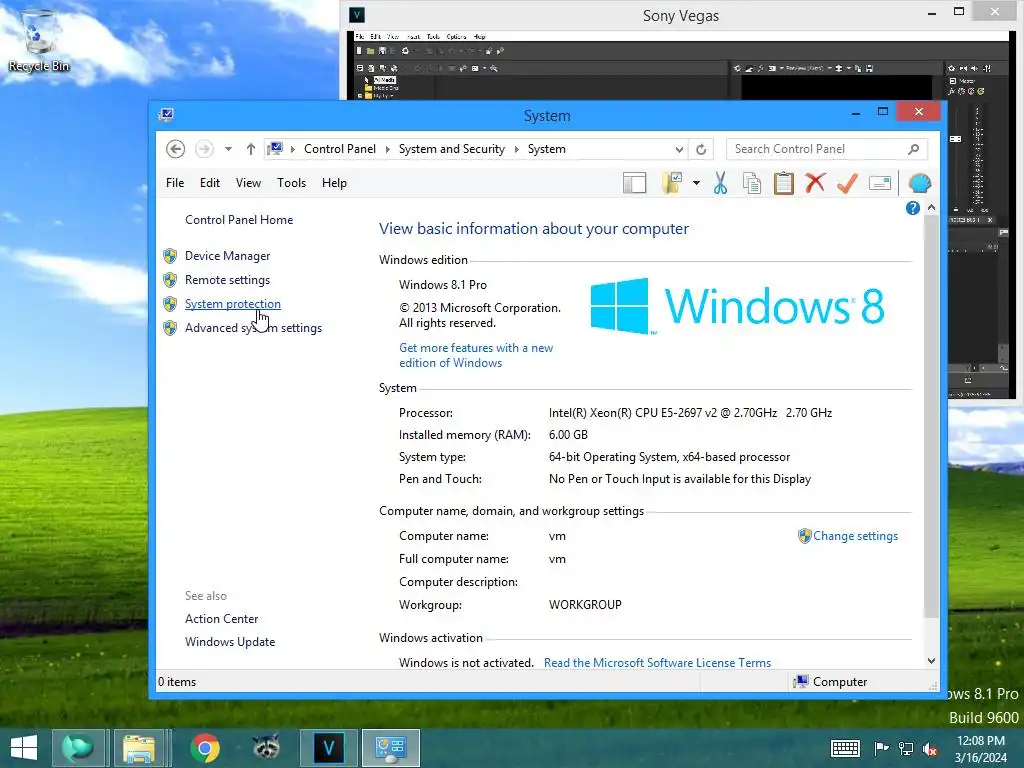Viewport: 1024px width, 768px height.
Task: Open the View menu in System window
Action: 248,183
